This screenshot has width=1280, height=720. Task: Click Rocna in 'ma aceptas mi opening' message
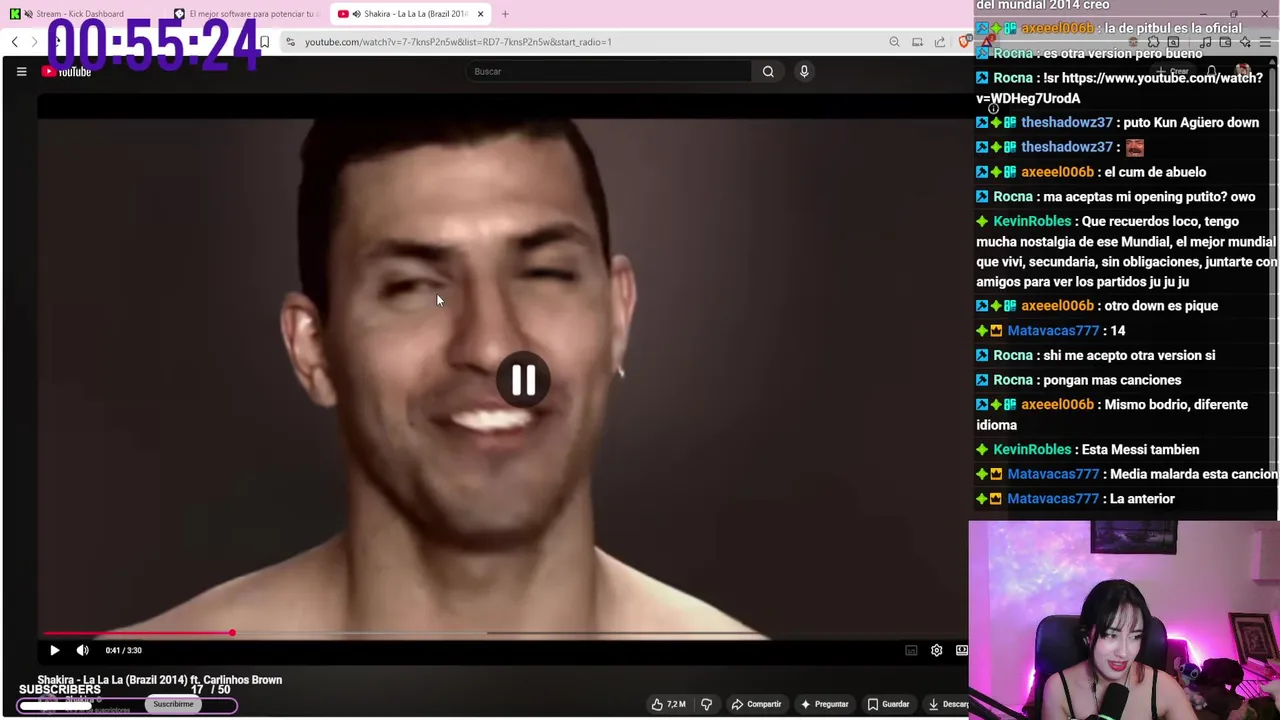click(1012, 197)
